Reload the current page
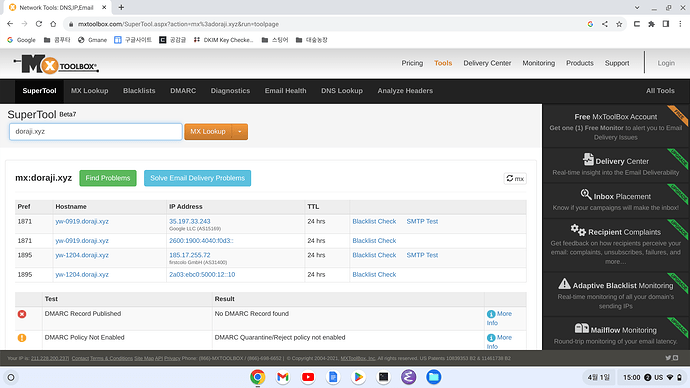 tap(39, 24)
